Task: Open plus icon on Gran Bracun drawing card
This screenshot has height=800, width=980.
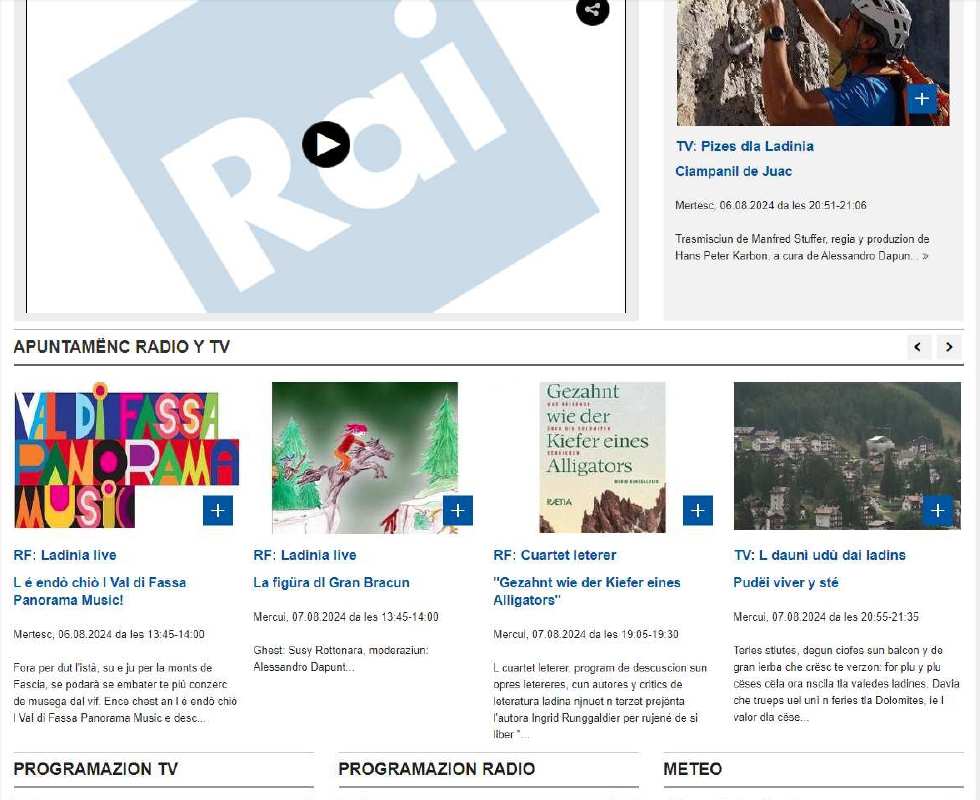Action: 458,511
